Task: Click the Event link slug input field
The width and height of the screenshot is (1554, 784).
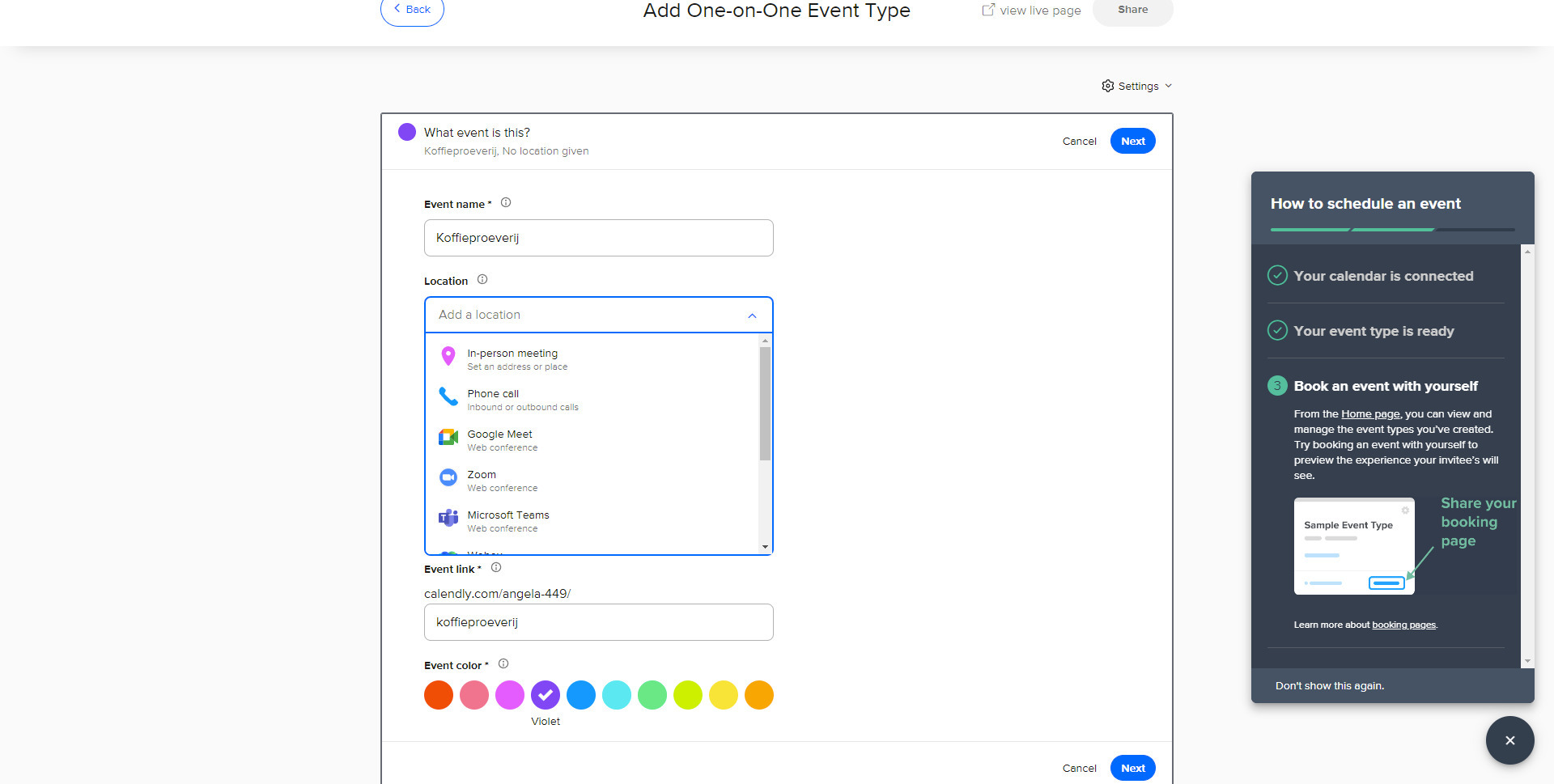Action: 599,622
